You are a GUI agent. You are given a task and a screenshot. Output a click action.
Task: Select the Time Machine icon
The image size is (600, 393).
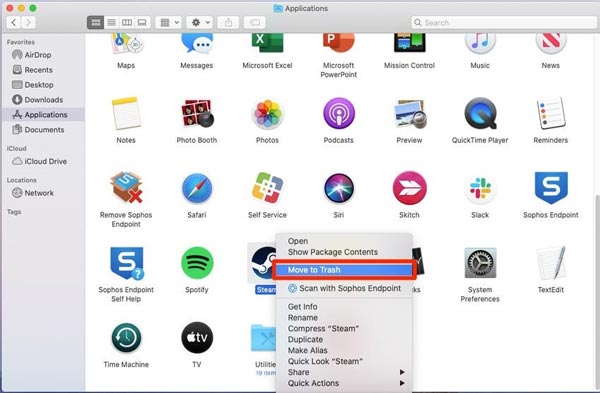point(126,338)
